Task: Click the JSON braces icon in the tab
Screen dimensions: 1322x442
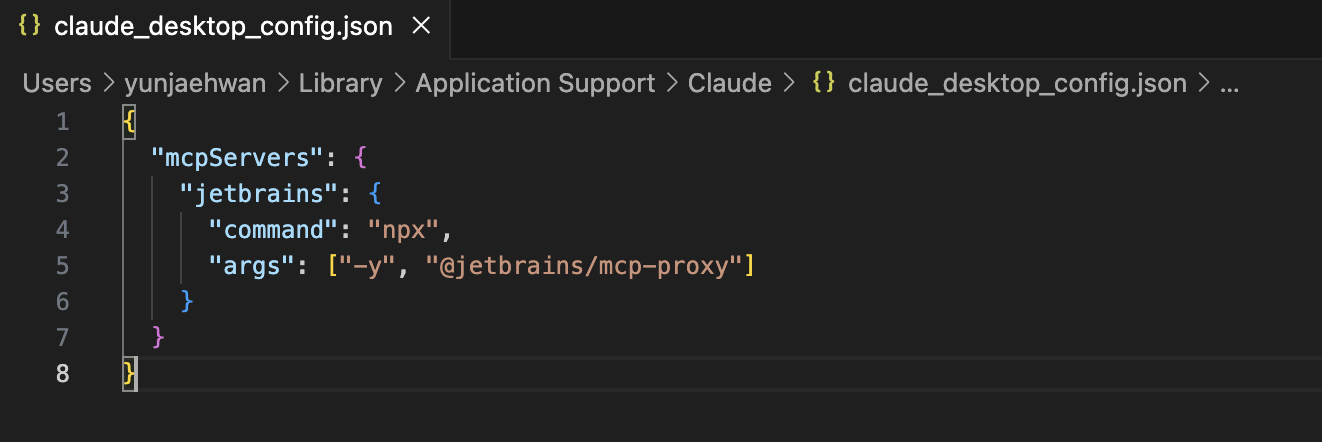Action: pyautogui.click(x=29, y=27)
